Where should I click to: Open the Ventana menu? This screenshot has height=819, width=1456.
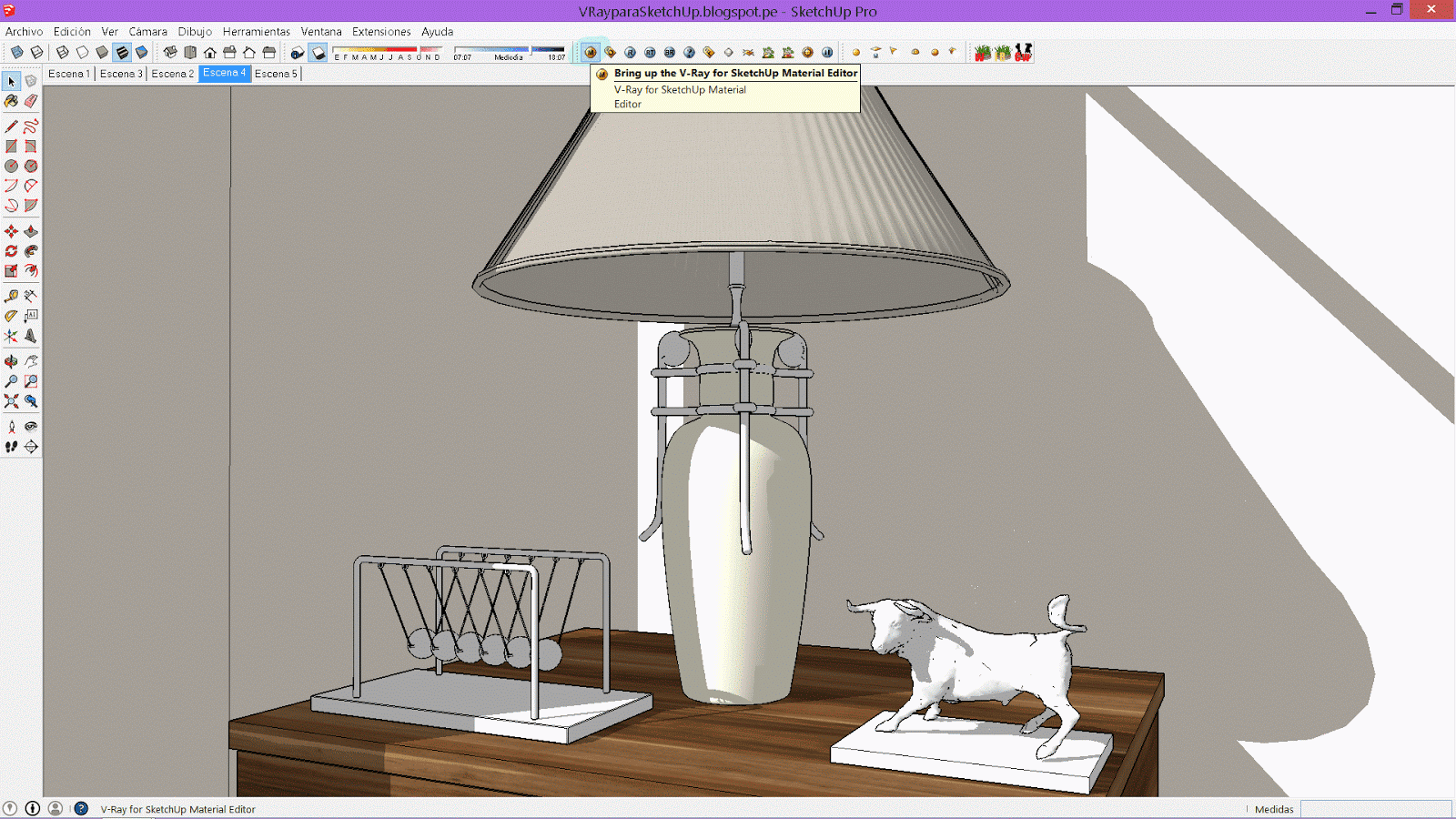(320, 31)
